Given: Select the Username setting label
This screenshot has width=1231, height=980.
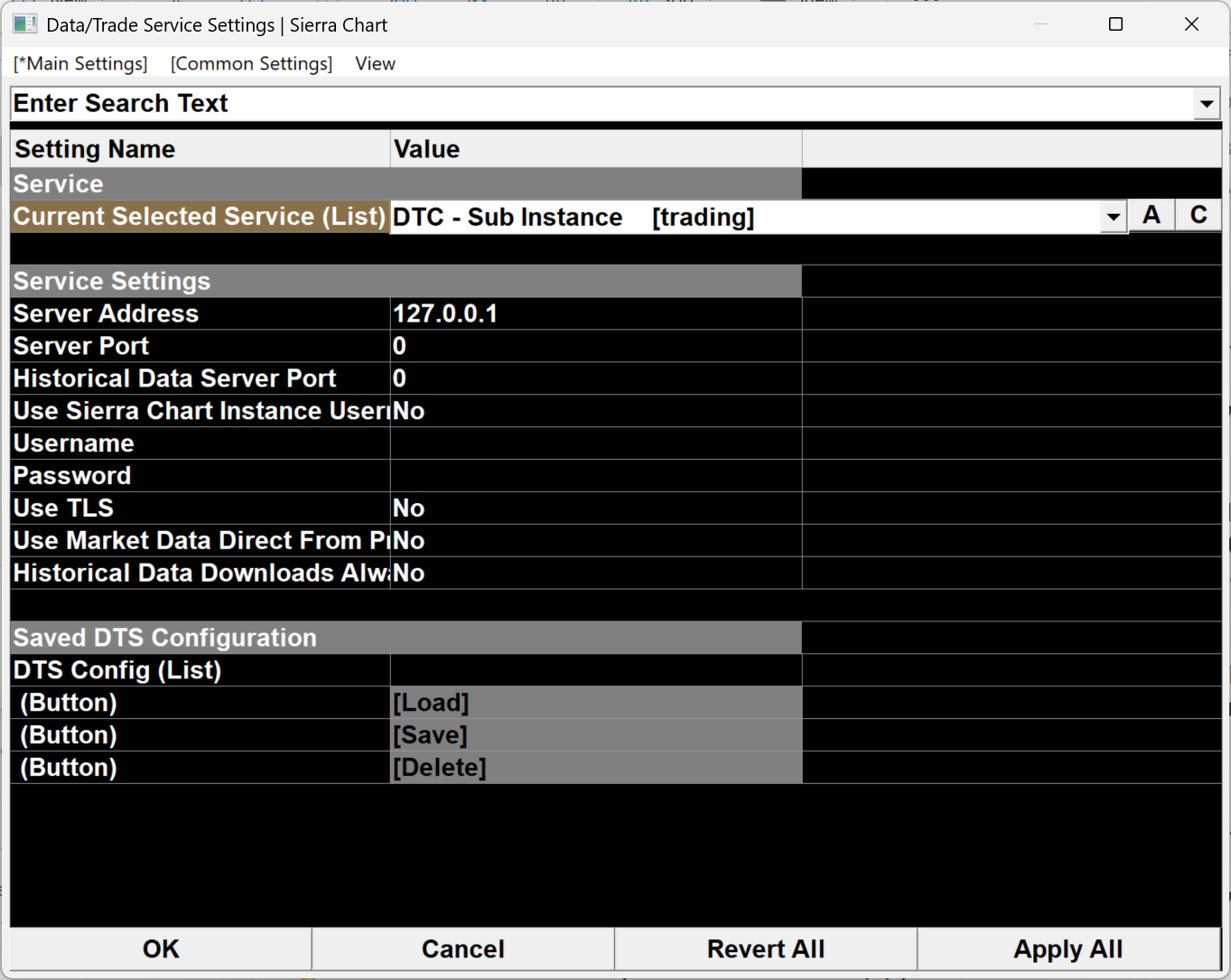Looking at the screenshot, I should (x=201, y=443).
